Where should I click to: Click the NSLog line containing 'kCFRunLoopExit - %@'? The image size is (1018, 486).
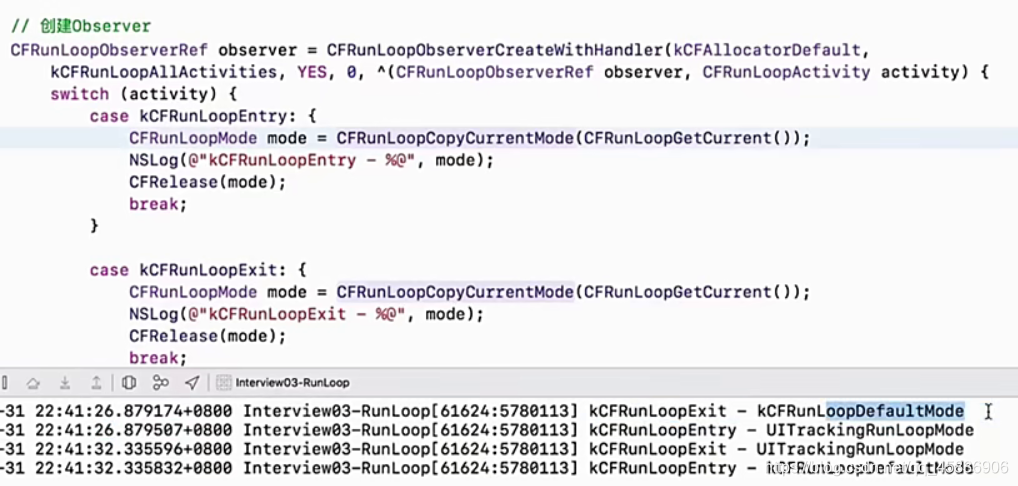click(x=306, y=315)
